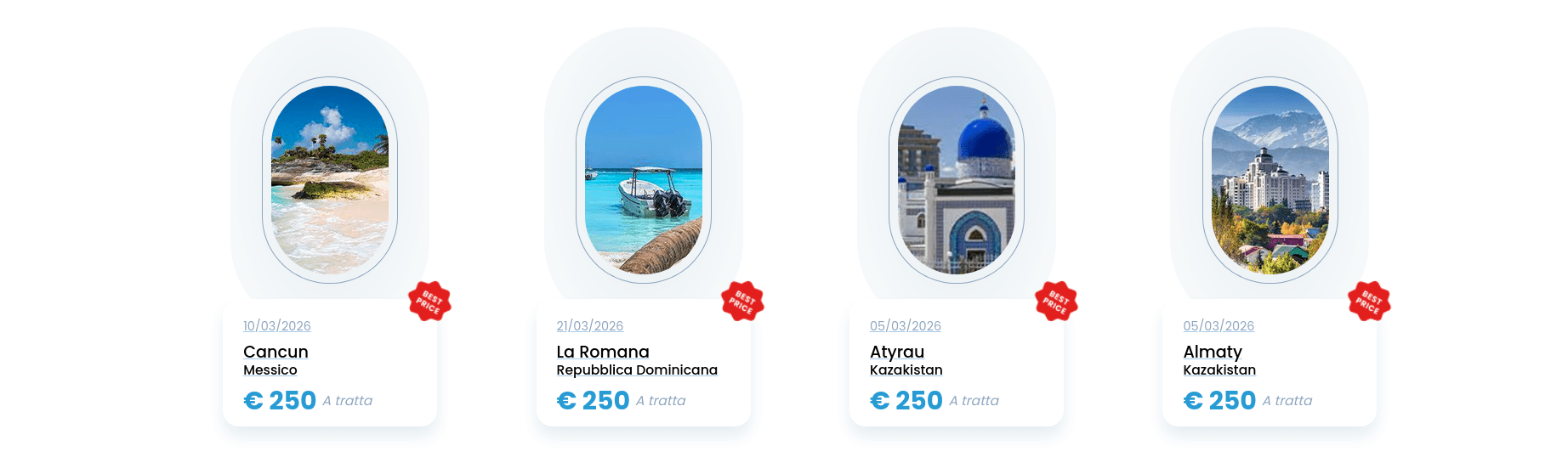The height and width of the screenshot is (457, 1568).
Task: Open the Almaty mountain skyline photo
Action: coord(1270,180)
